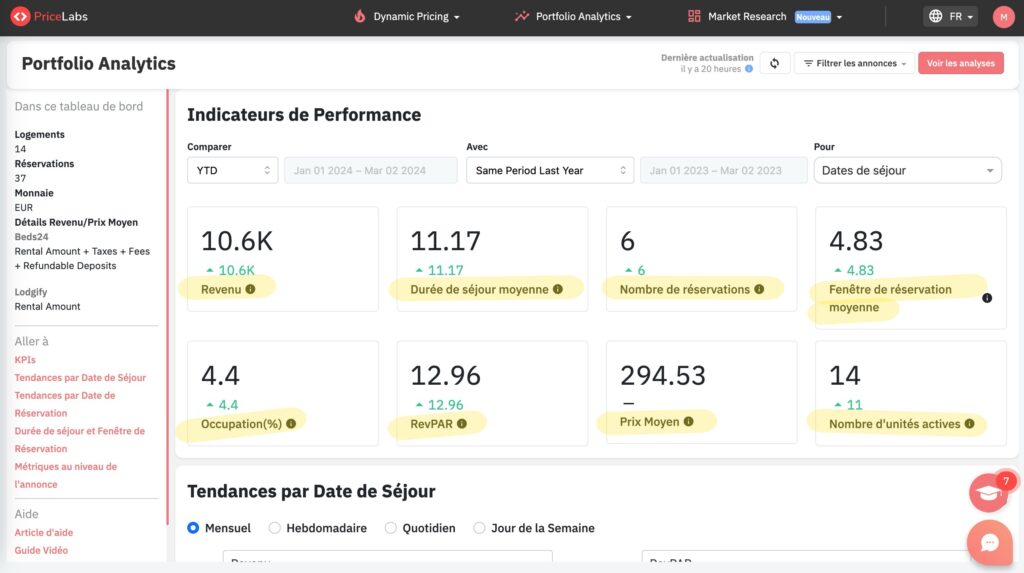Screen dimensions: 1024x573
Task: Click the info icon next to Prix Moyen
Action: click(688, 422)
